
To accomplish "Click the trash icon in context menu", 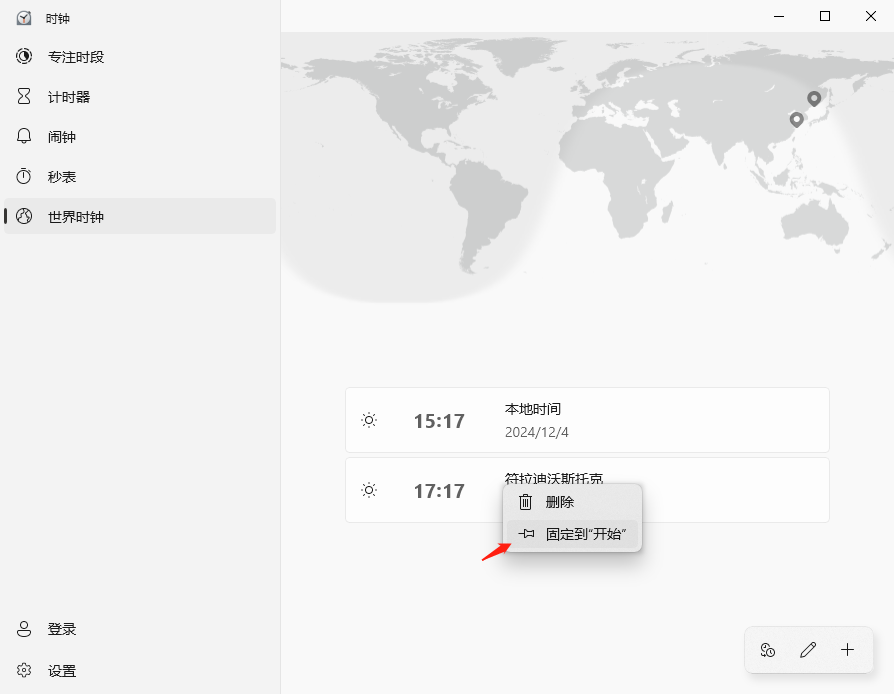I will point(525,502).
